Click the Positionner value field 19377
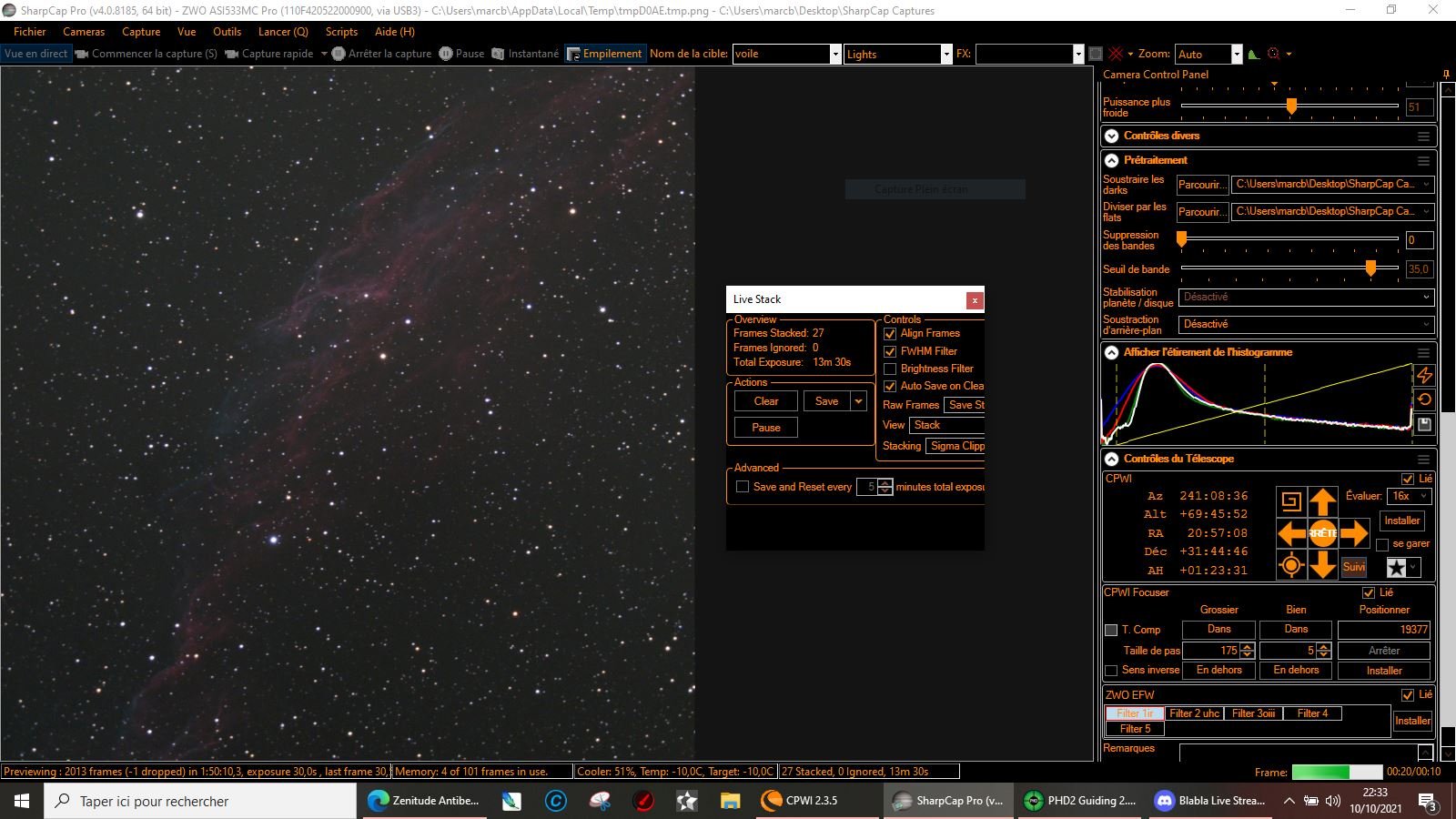 click(x=1384, y=630)
